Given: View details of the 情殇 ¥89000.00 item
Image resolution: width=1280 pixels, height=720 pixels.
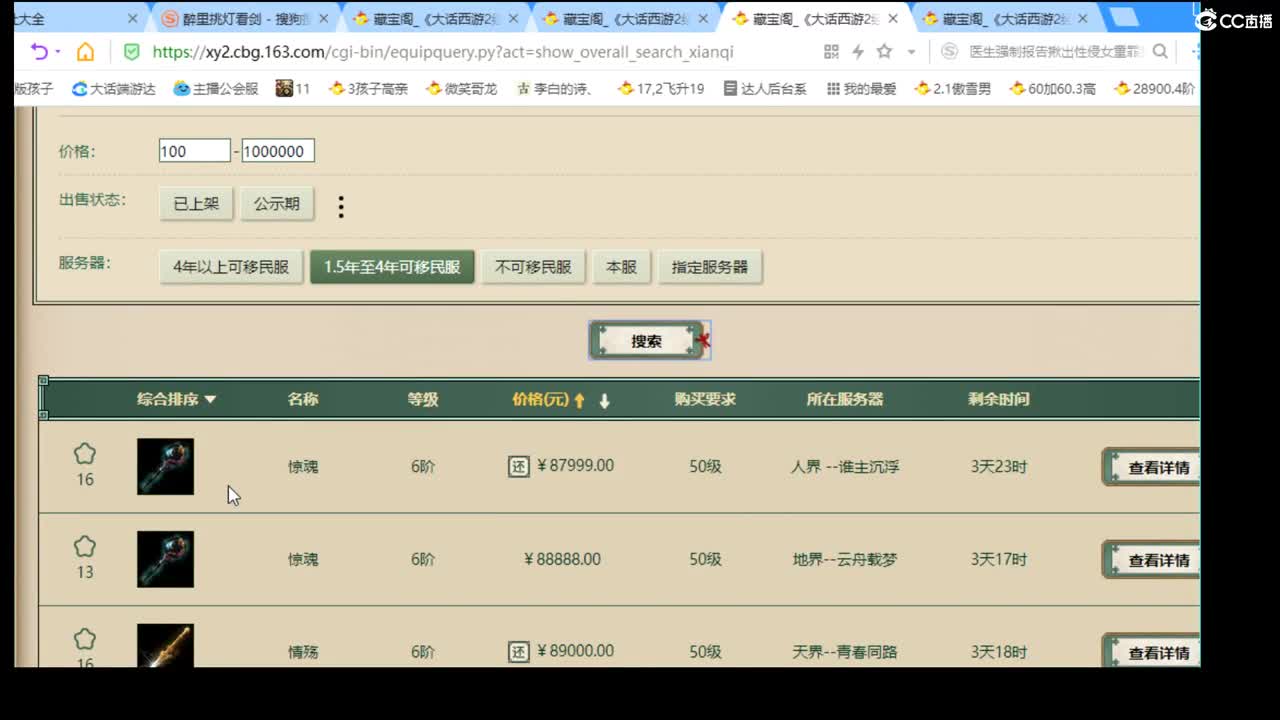Looking at the screenshot, I should [x=1151, y=652].
